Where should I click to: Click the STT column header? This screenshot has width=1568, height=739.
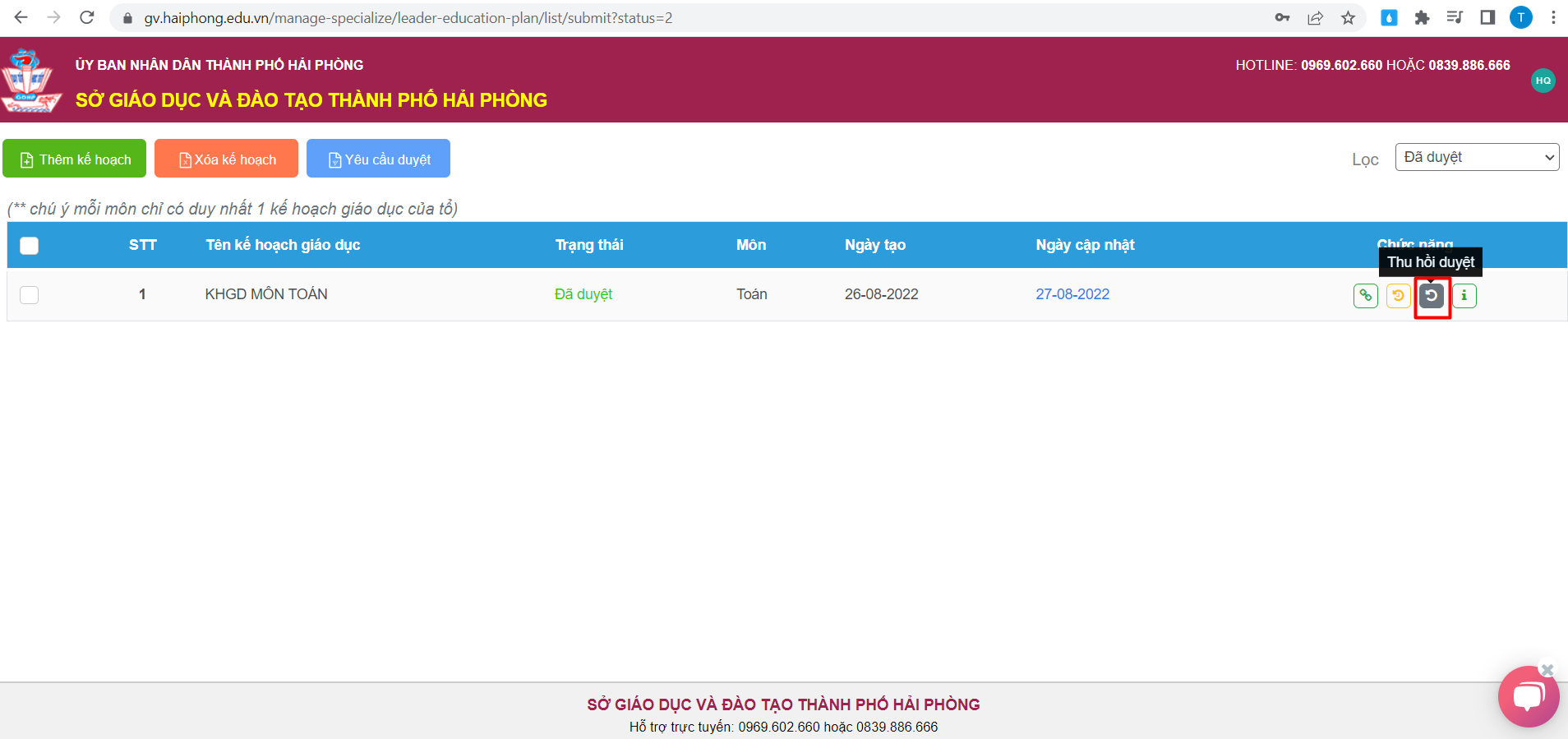click(143, 245)
